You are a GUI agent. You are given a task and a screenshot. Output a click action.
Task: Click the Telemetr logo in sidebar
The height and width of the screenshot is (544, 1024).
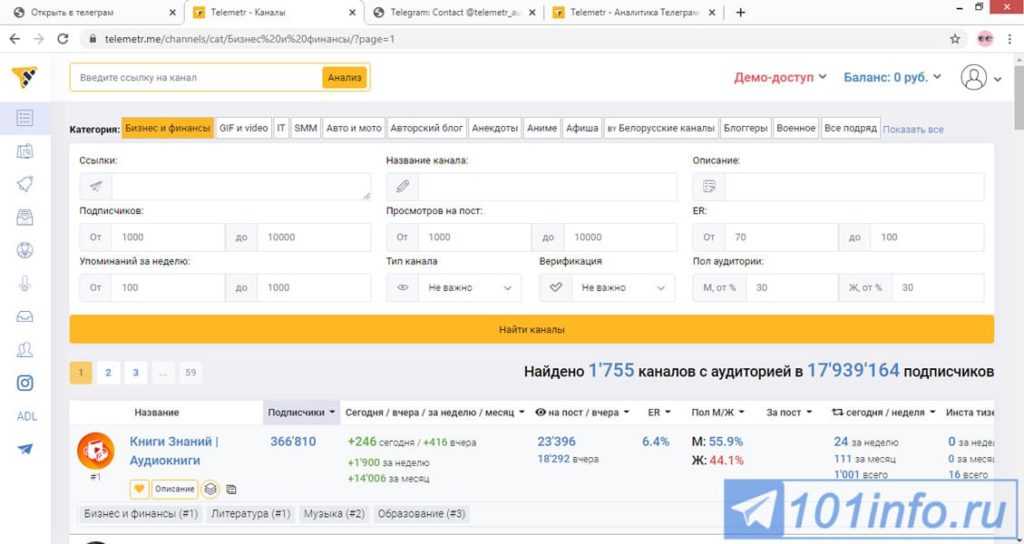pyautogui.click(x=25, y=77)
